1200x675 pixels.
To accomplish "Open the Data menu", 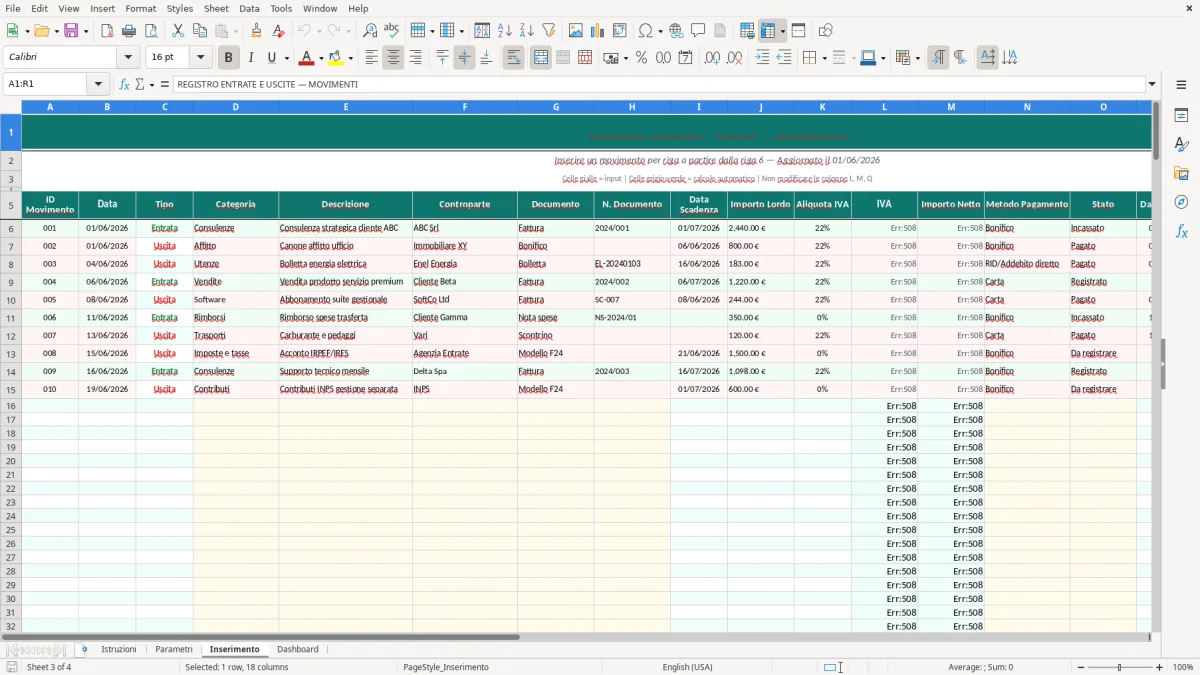I will [249, 8].
